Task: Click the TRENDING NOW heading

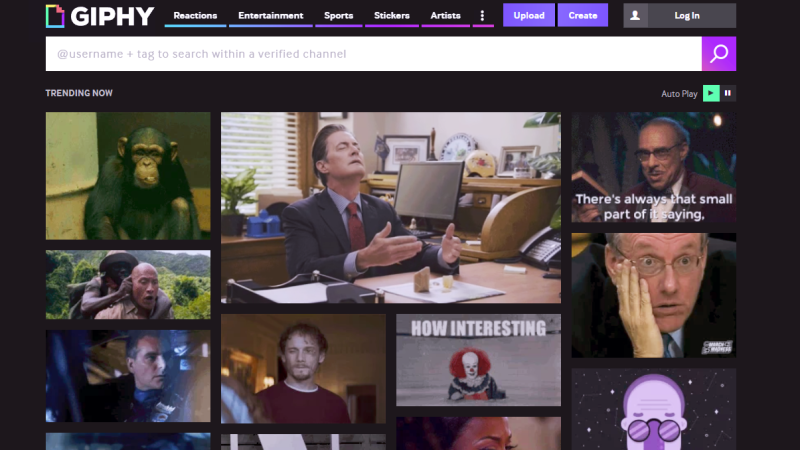Action: pyautogui.click(x=79, y=93)
